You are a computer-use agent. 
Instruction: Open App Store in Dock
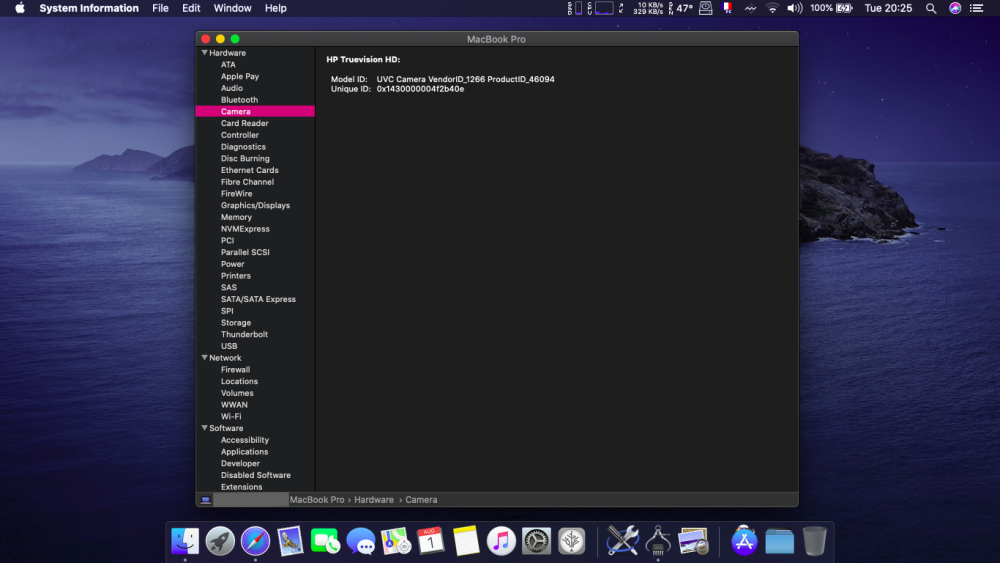tap(744, 541)
